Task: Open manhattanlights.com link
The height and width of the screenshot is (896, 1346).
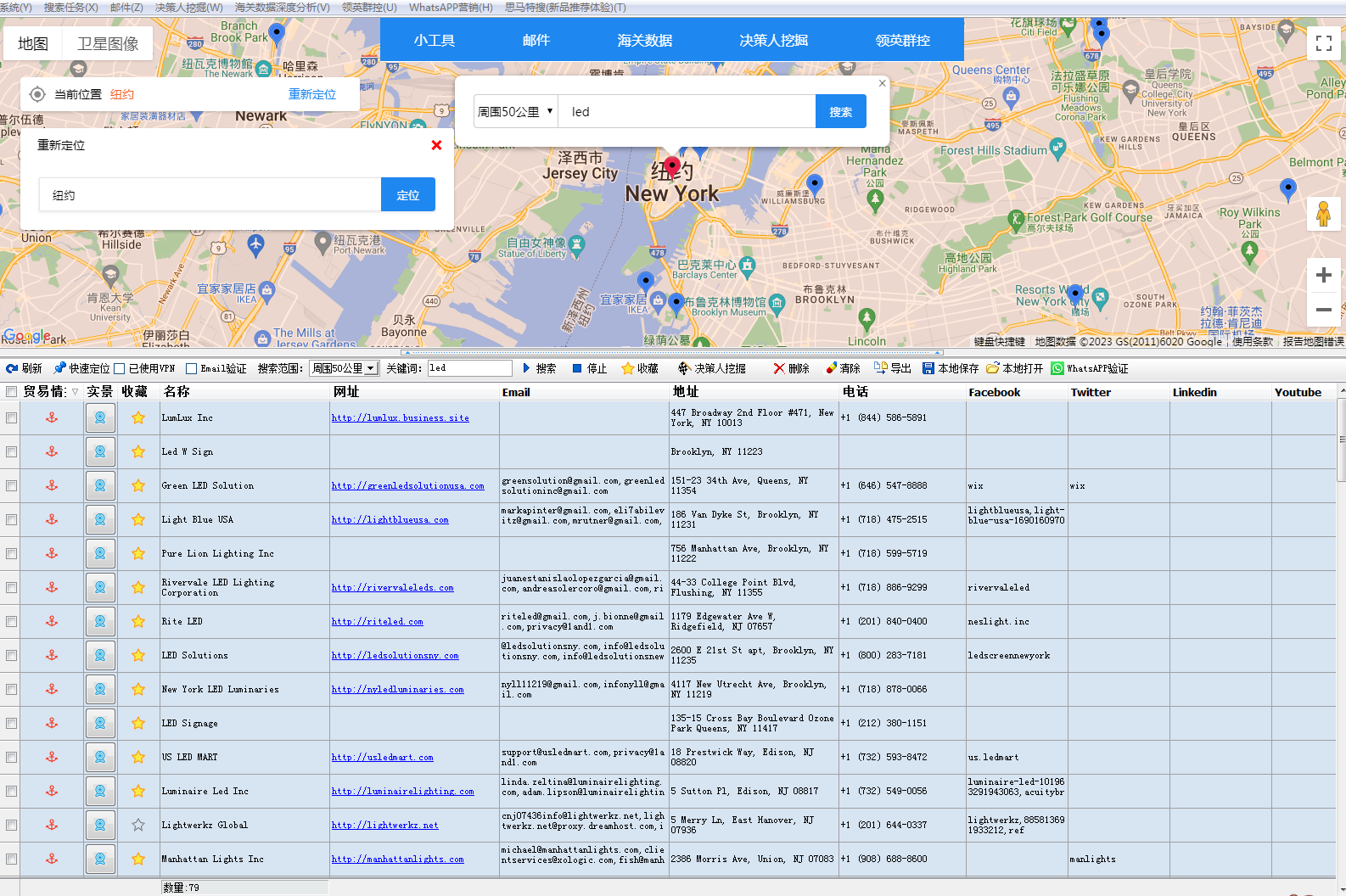Action: point(398,859)
